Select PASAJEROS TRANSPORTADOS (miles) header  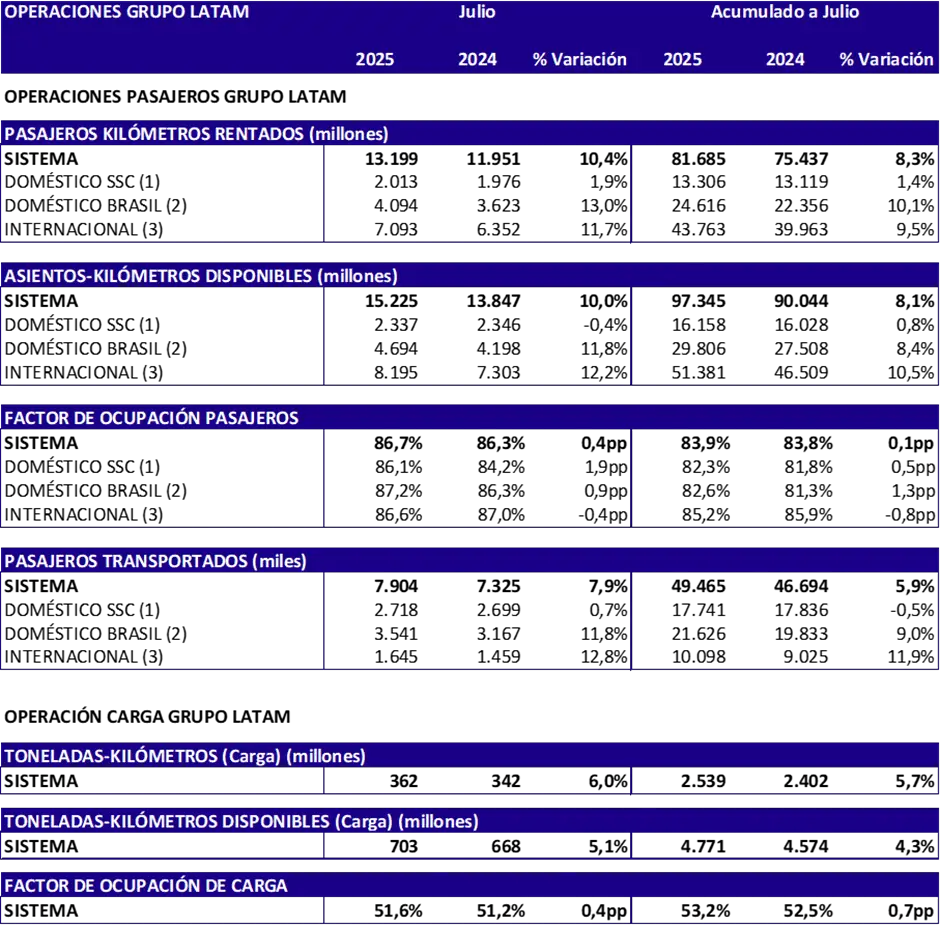[156, 561]
